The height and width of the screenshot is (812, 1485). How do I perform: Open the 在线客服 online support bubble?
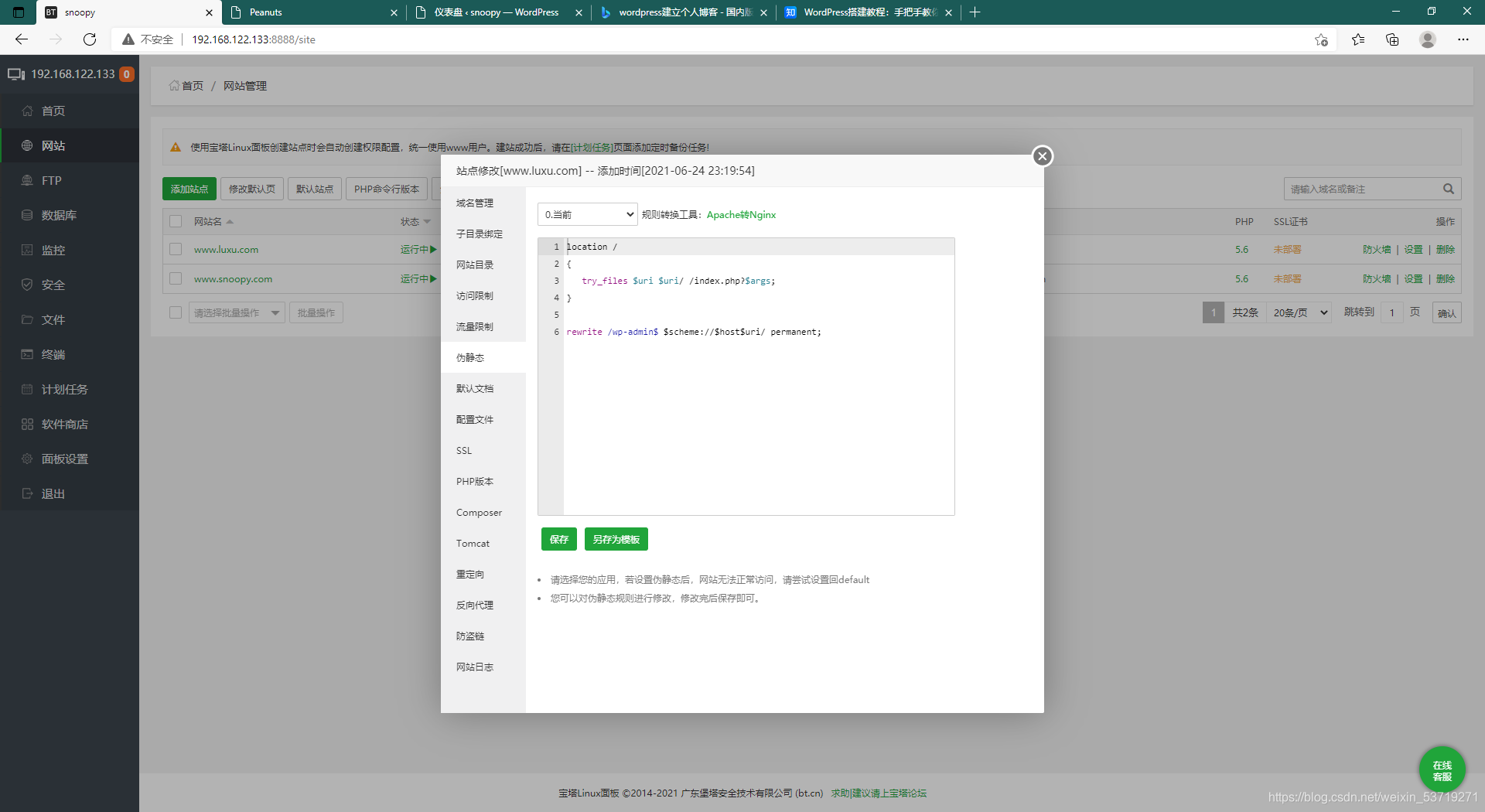pos(1442,770)
